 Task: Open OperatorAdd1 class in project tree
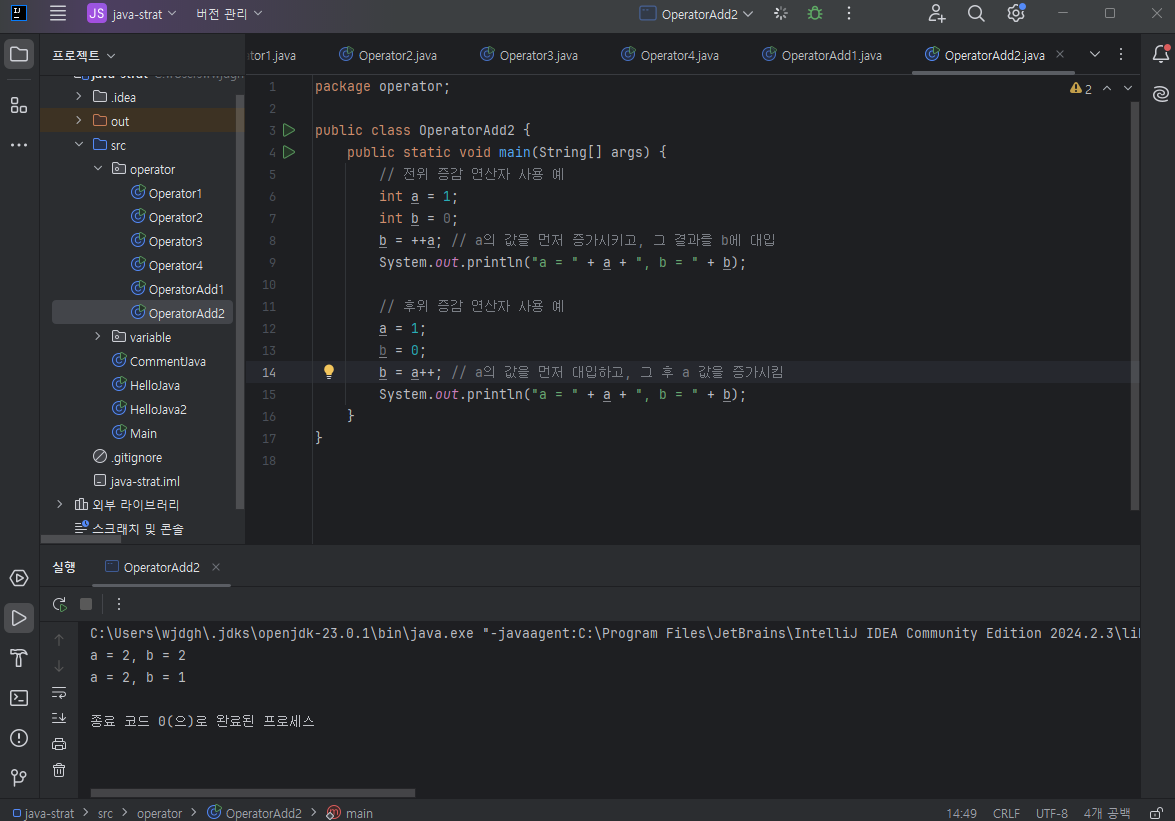[178, 289]
